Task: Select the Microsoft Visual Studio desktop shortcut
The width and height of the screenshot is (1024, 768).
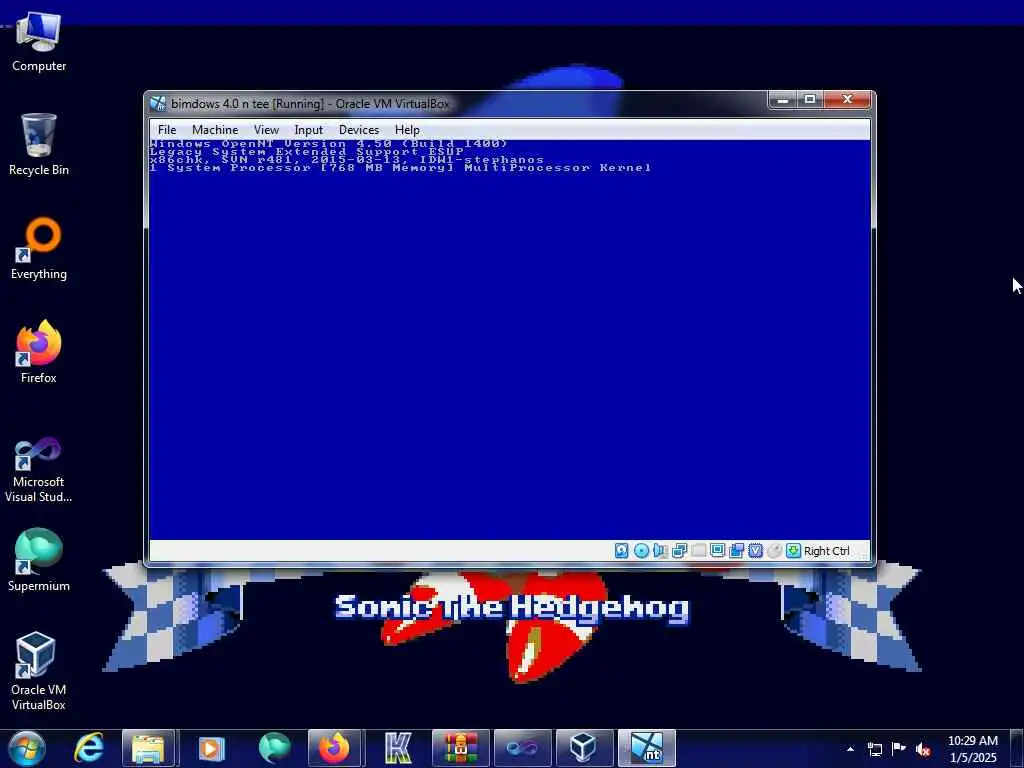Action: pyautogui.click(x=39, y=470)
